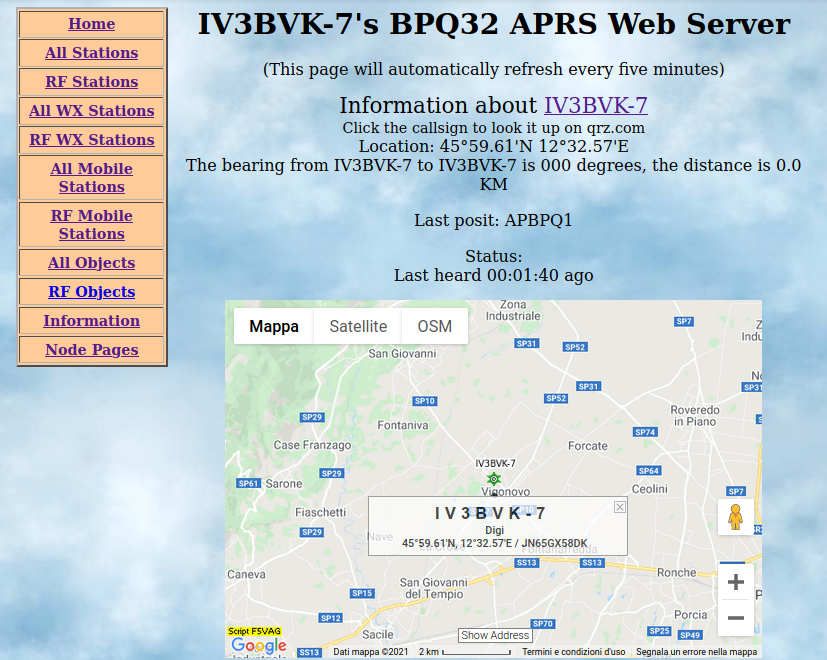
Task: Click Case Franzago label on map
Action: (312, 445)
